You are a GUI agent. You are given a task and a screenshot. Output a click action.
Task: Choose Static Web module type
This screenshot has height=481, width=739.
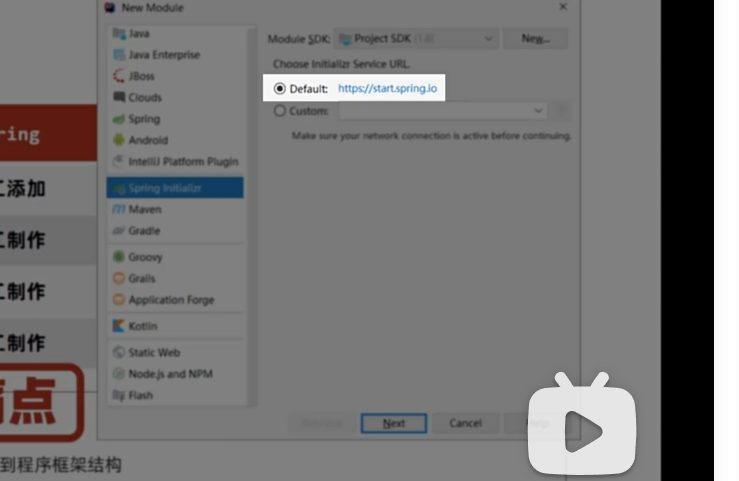[175, 352]
